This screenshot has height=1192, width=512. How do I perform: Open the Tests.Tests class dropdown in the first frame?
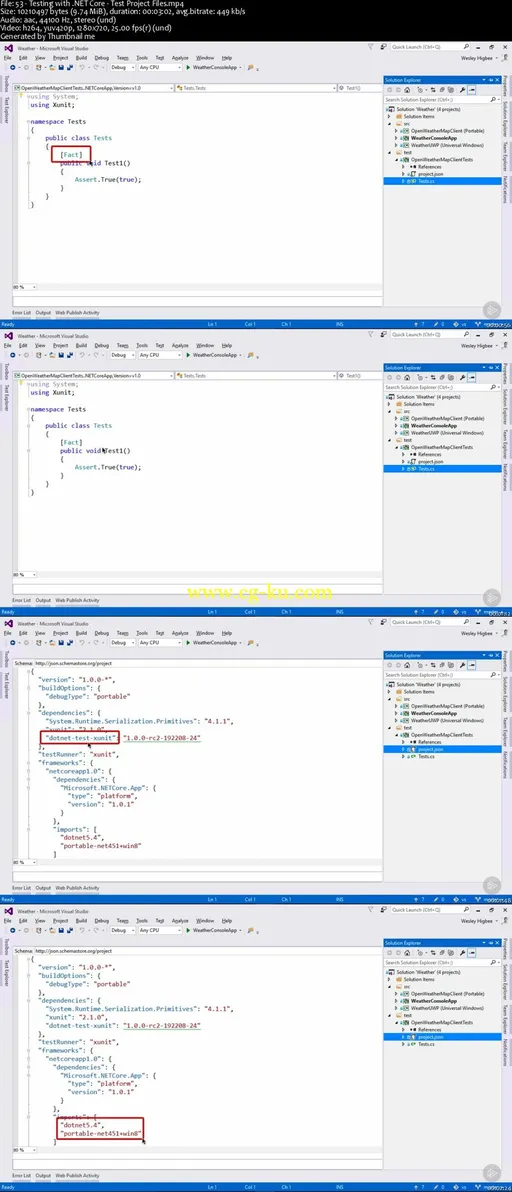256,87
